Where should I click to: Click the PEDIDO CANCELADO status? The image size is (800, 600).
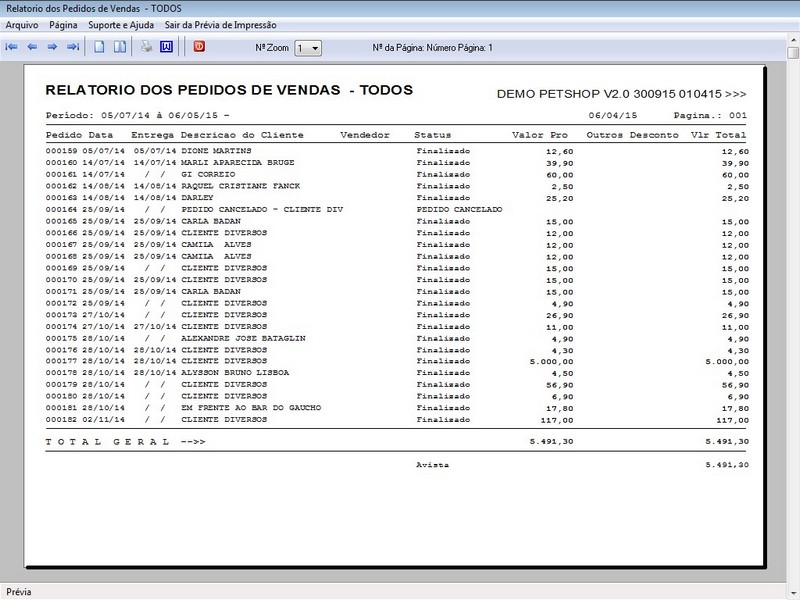point(459,210)
